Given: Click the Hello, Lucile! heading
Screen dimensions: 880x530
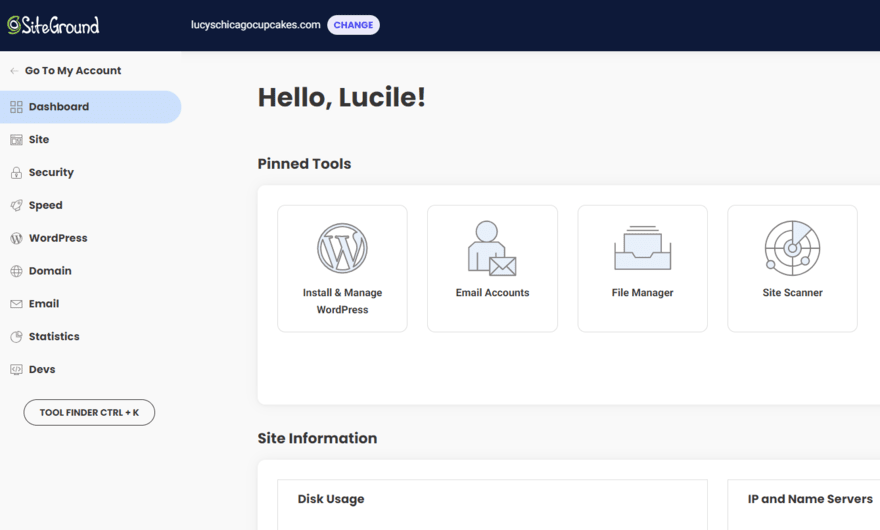Looking at the screenshot, I should point(341,97).
